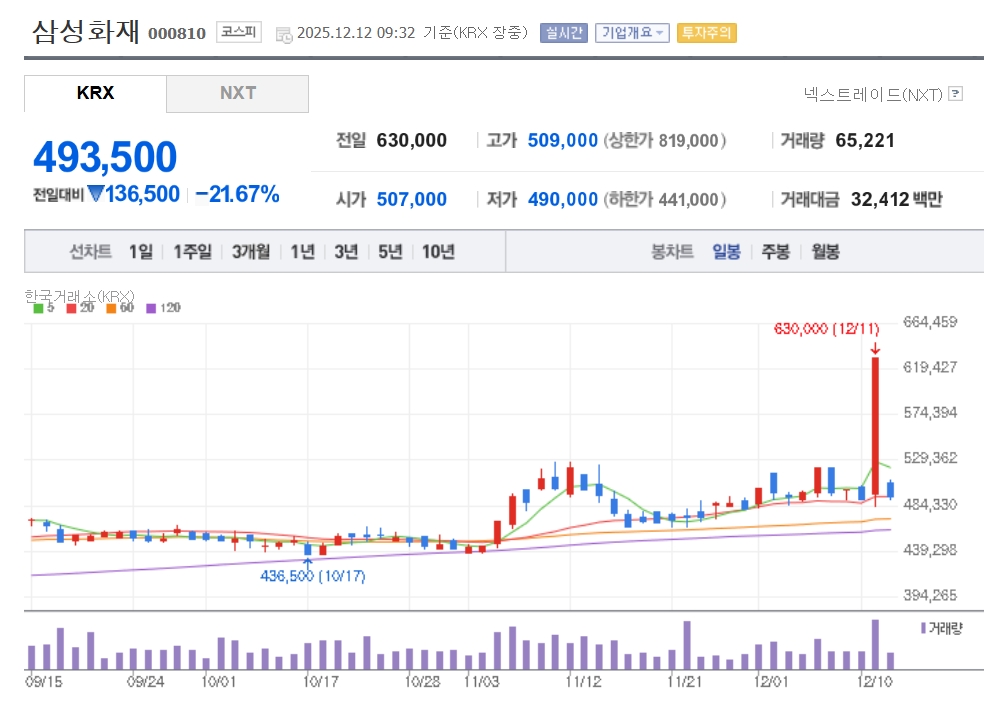984x722 pixels.
Task: Click the purple 거래량 legend marker
Action: coord(922,628)
